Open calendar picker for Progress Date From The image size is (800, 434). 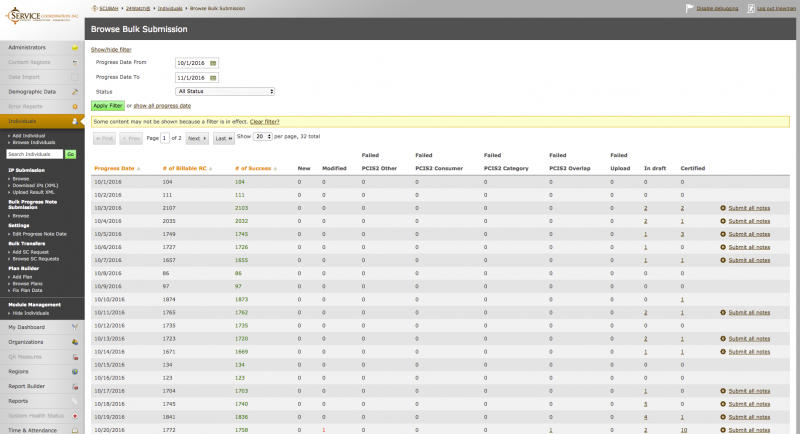click(x=213, y=63)
